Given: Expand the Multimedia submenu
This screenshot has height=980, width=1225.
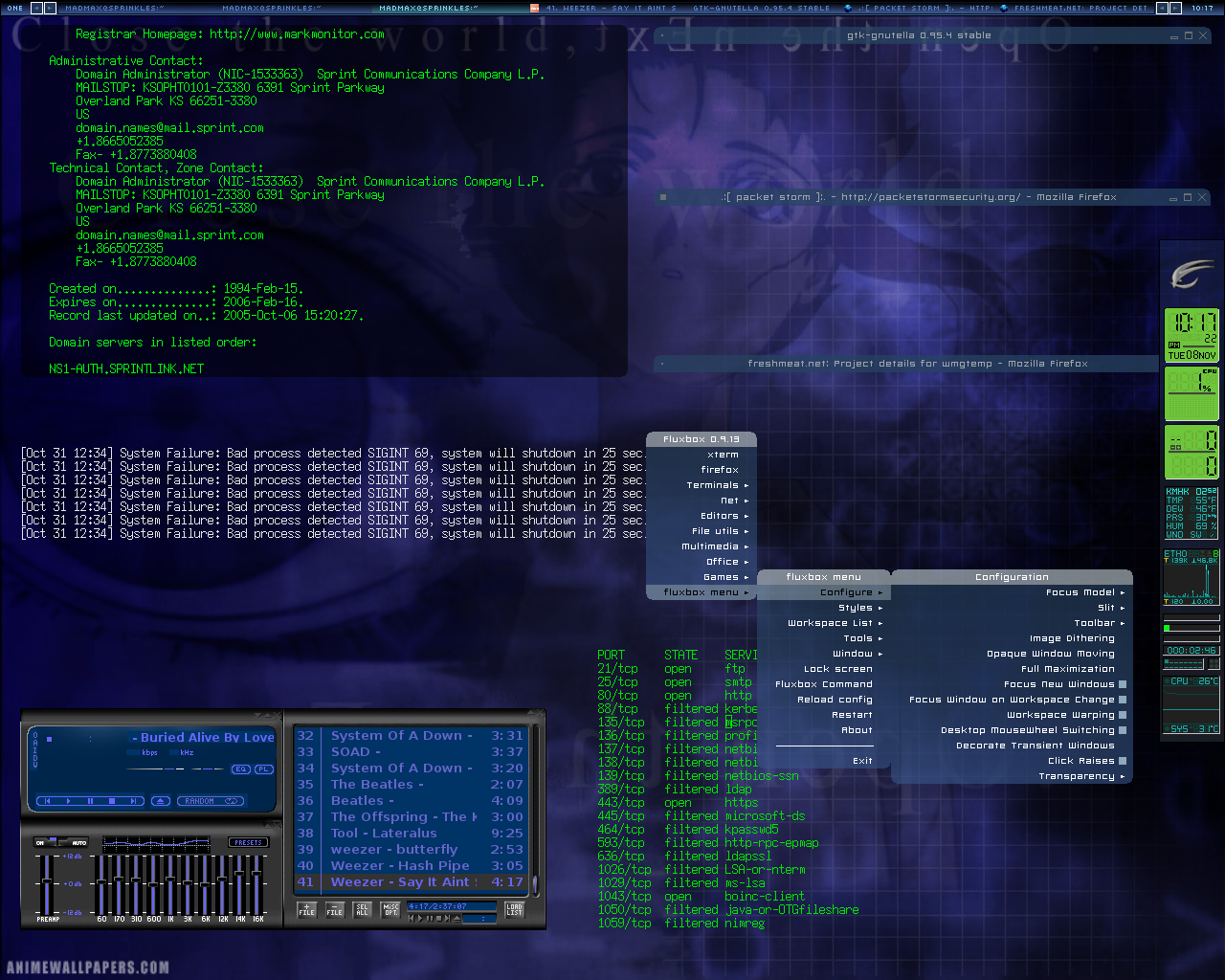Looking at the screenshot, I should (702, 546).
